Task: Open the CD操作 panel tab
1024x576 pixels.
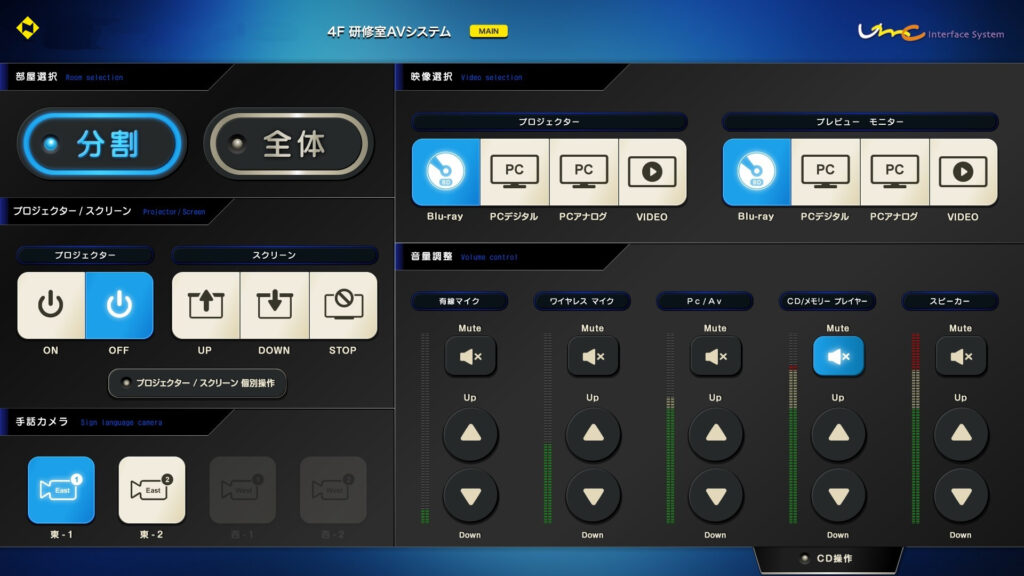Action: click(x=828, y=558)
